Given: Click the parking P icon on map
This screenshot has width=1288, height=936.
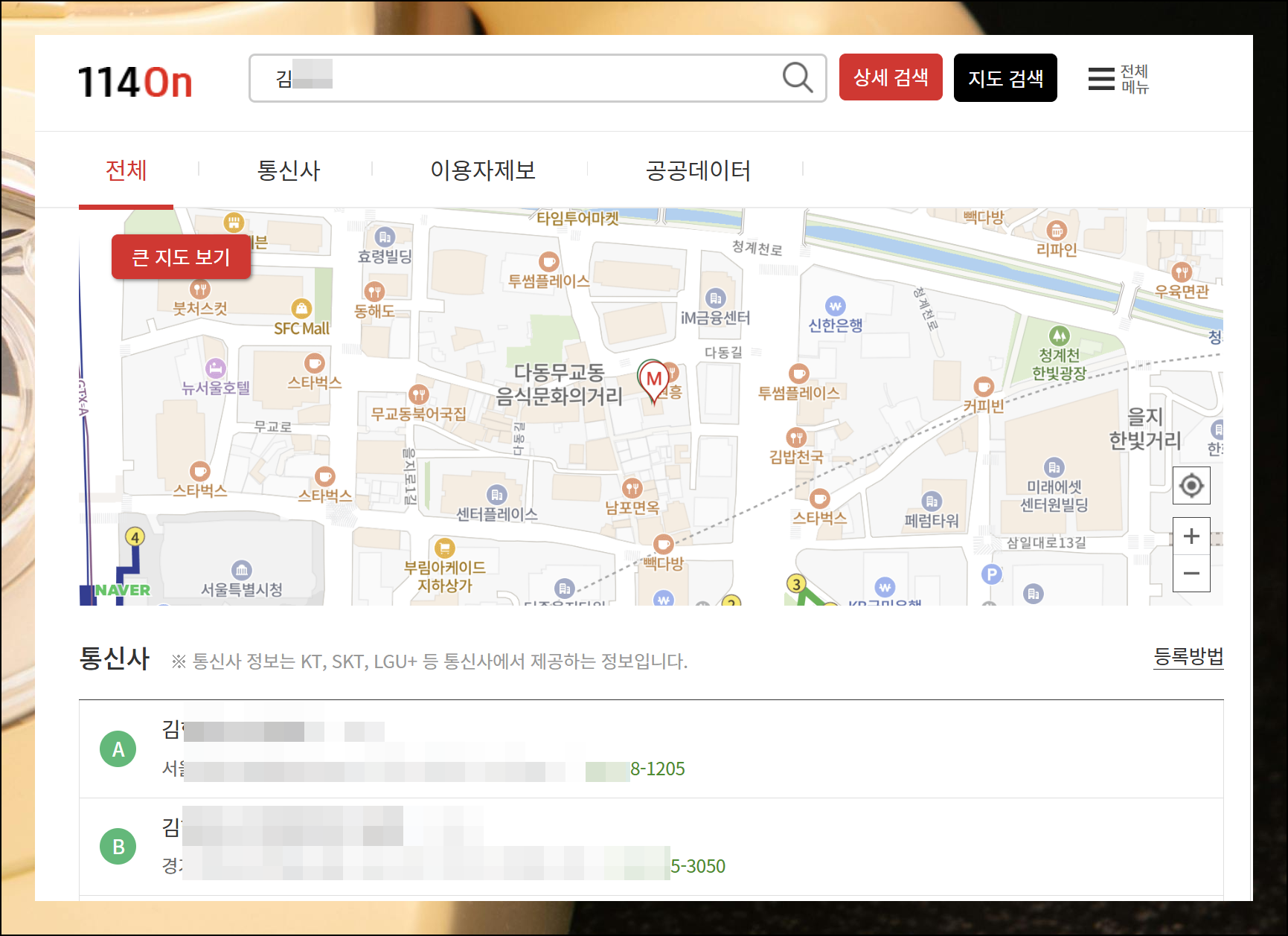Looking at the screenshot, I should pyautogui.click(x=991, y=574).
